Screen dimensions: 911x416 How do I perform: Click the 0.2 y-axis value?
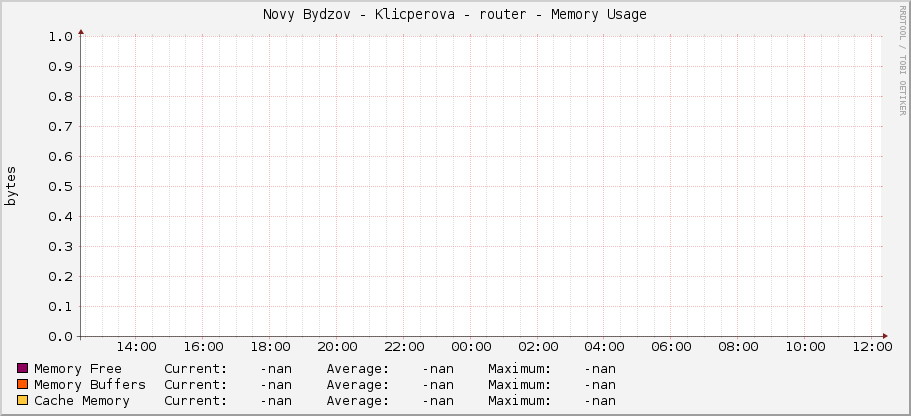tap(60, 277)
